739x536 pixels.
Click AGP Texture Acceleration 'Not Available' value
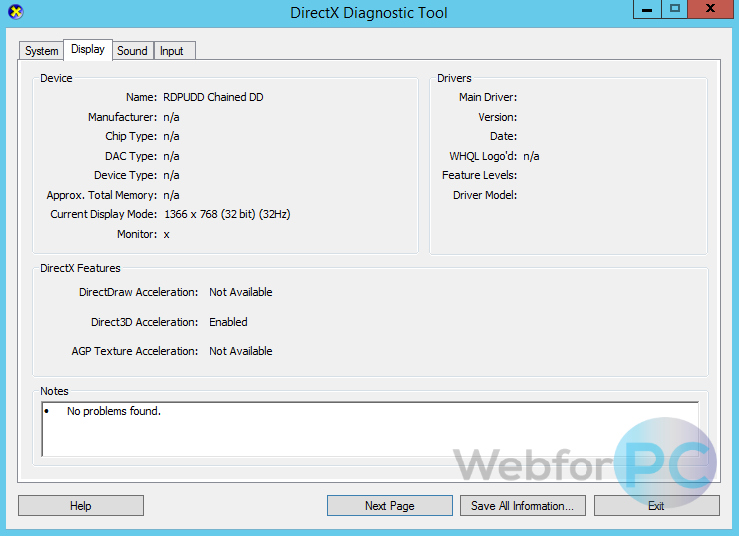pyautogui.click(x=240, y=351)
